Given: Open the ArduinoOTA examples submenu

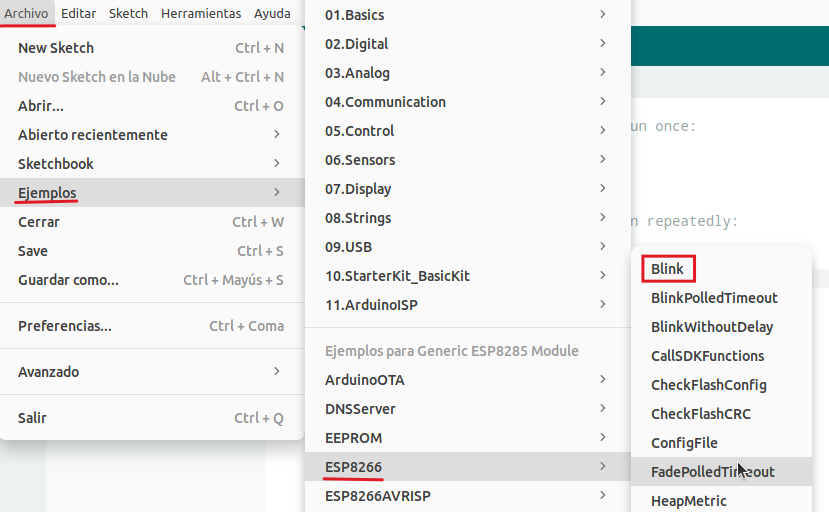Looking at the screenshot, I should (467, 380).
